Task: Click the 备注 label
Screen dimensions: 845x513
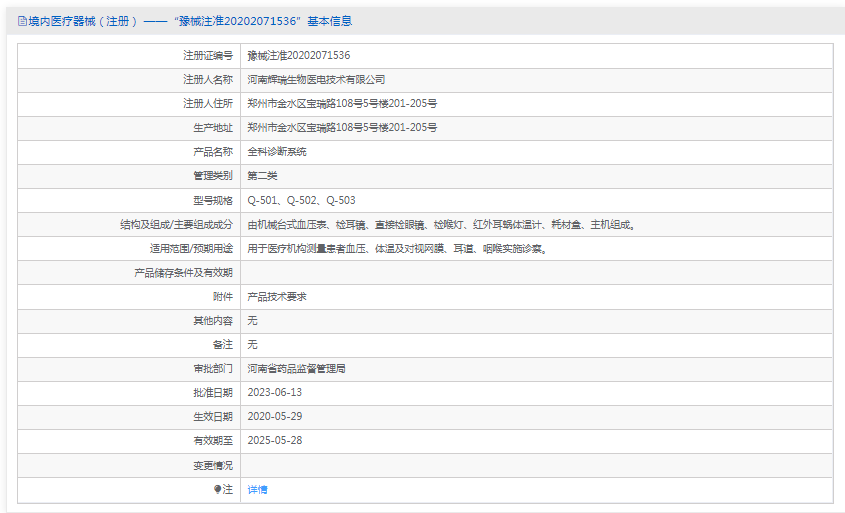Action: coord(223,344)
